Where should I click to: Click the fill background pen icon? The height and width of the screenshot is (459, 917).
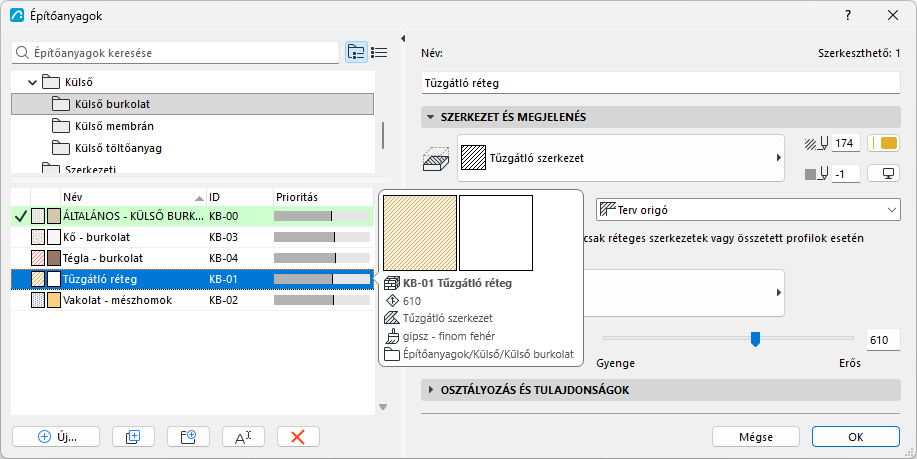[816, 174]
